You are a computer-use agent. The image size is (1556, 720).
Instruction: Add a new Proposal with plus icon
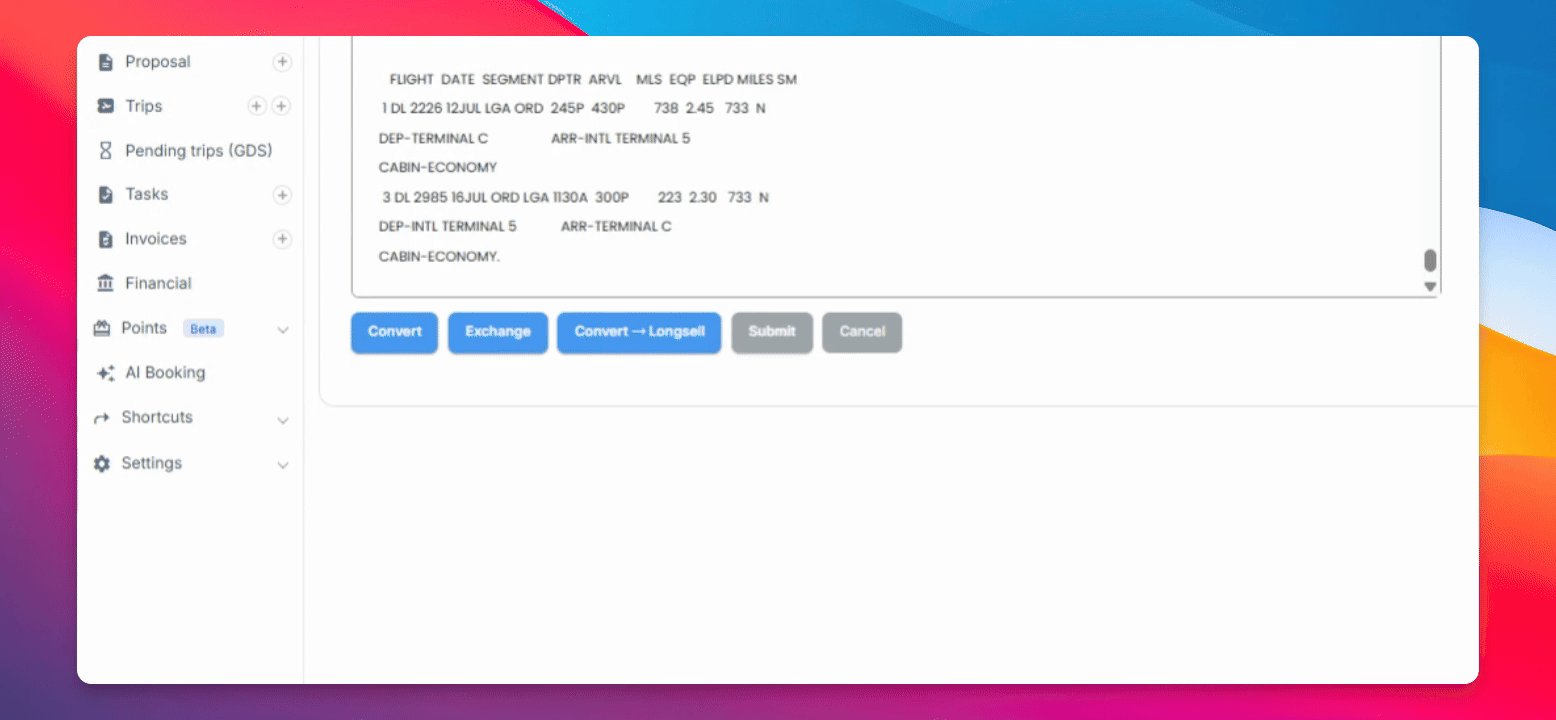[x=283, y=62]
